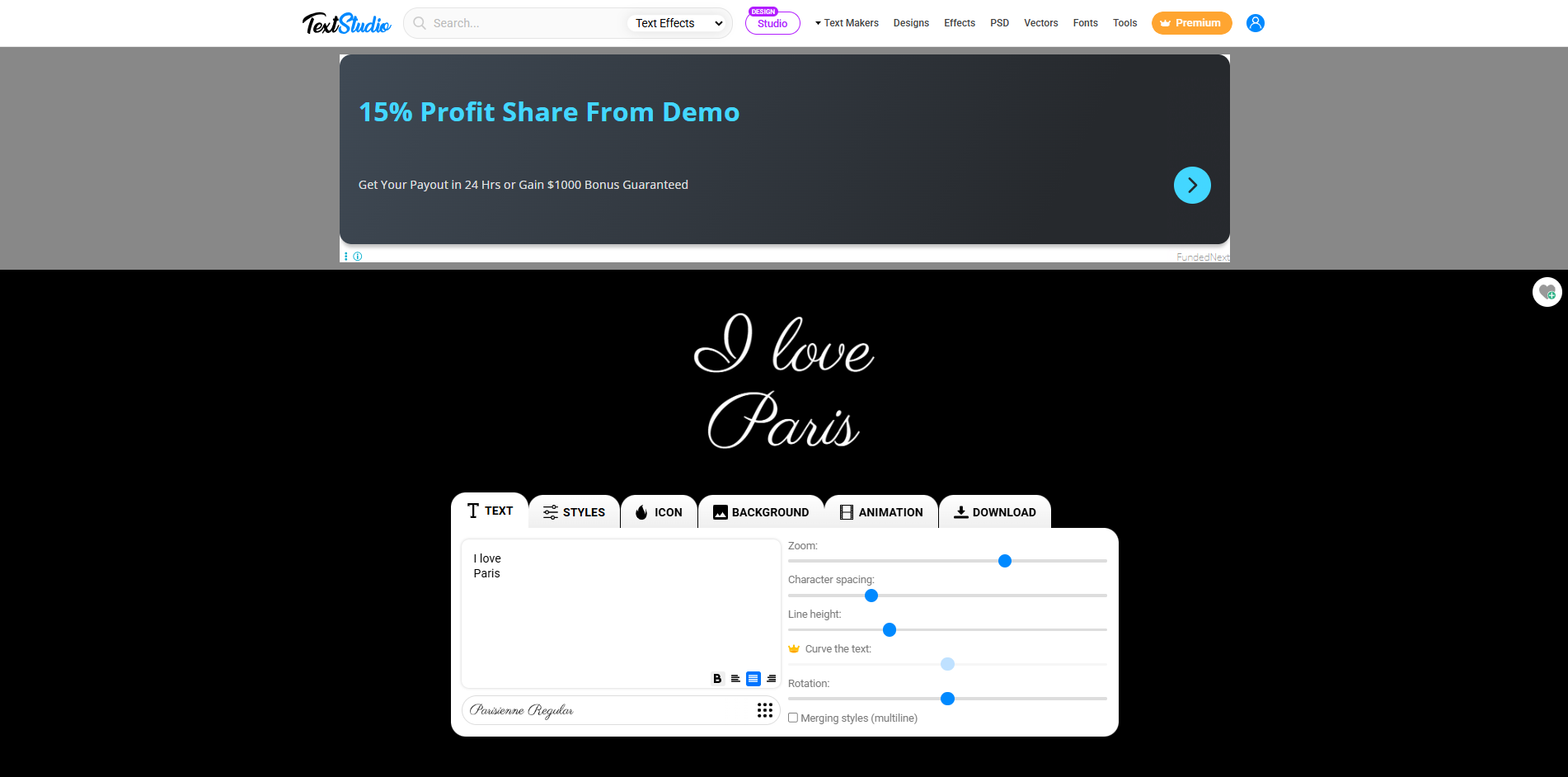This screenshot has width=1568, height=777.
Task: Expand the Text Makers menu
Action: point(847,23)
